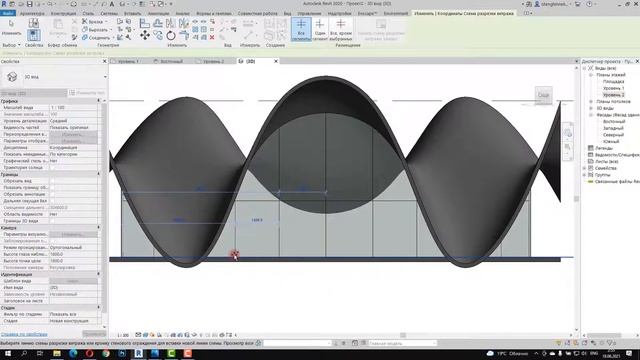This screenshot has width=640, height=360.
Task: Click the Copy tool icon in Modify panel
Action: point(158,36)
